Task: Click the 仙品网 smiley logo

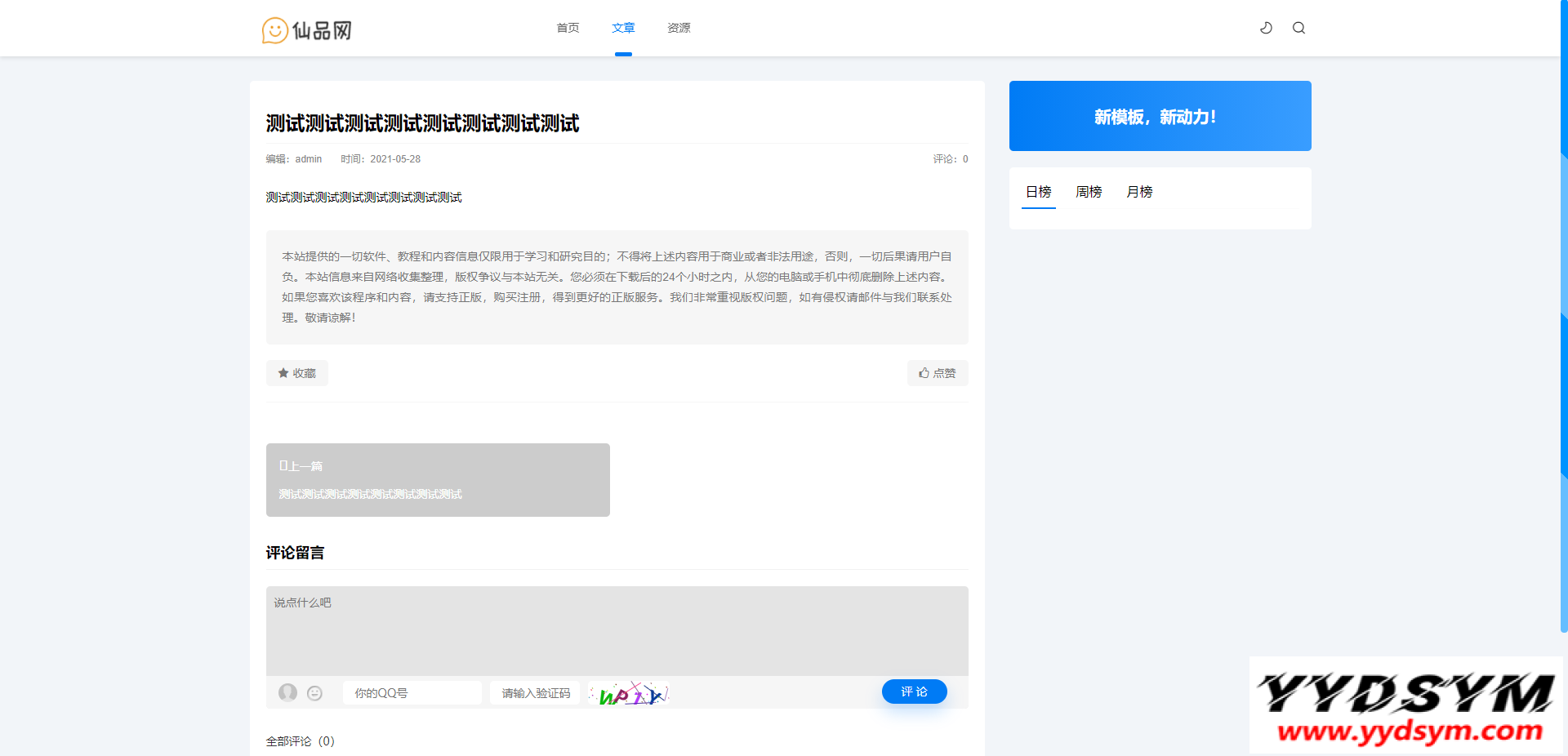Action: [307, 30]
